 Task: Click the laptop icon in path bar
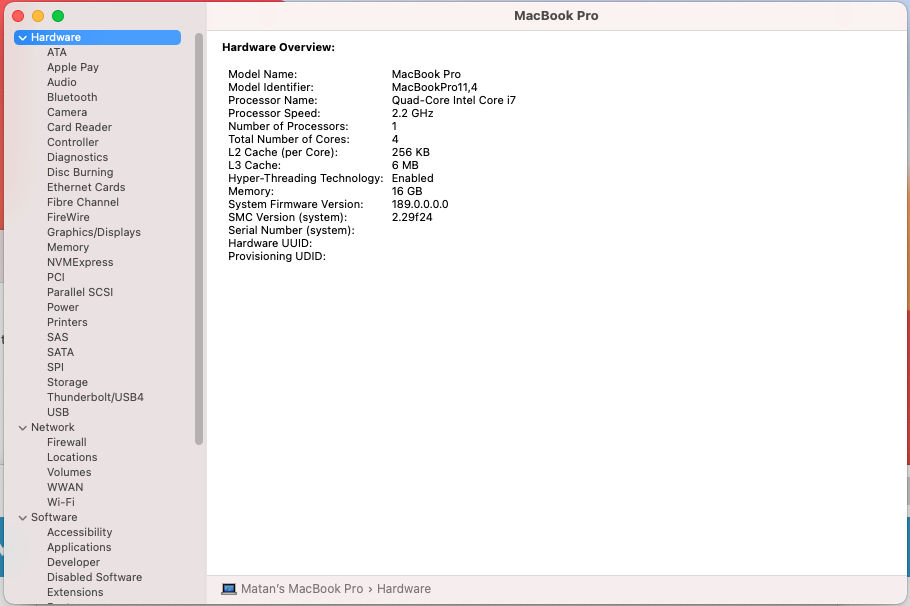point(229,589)
